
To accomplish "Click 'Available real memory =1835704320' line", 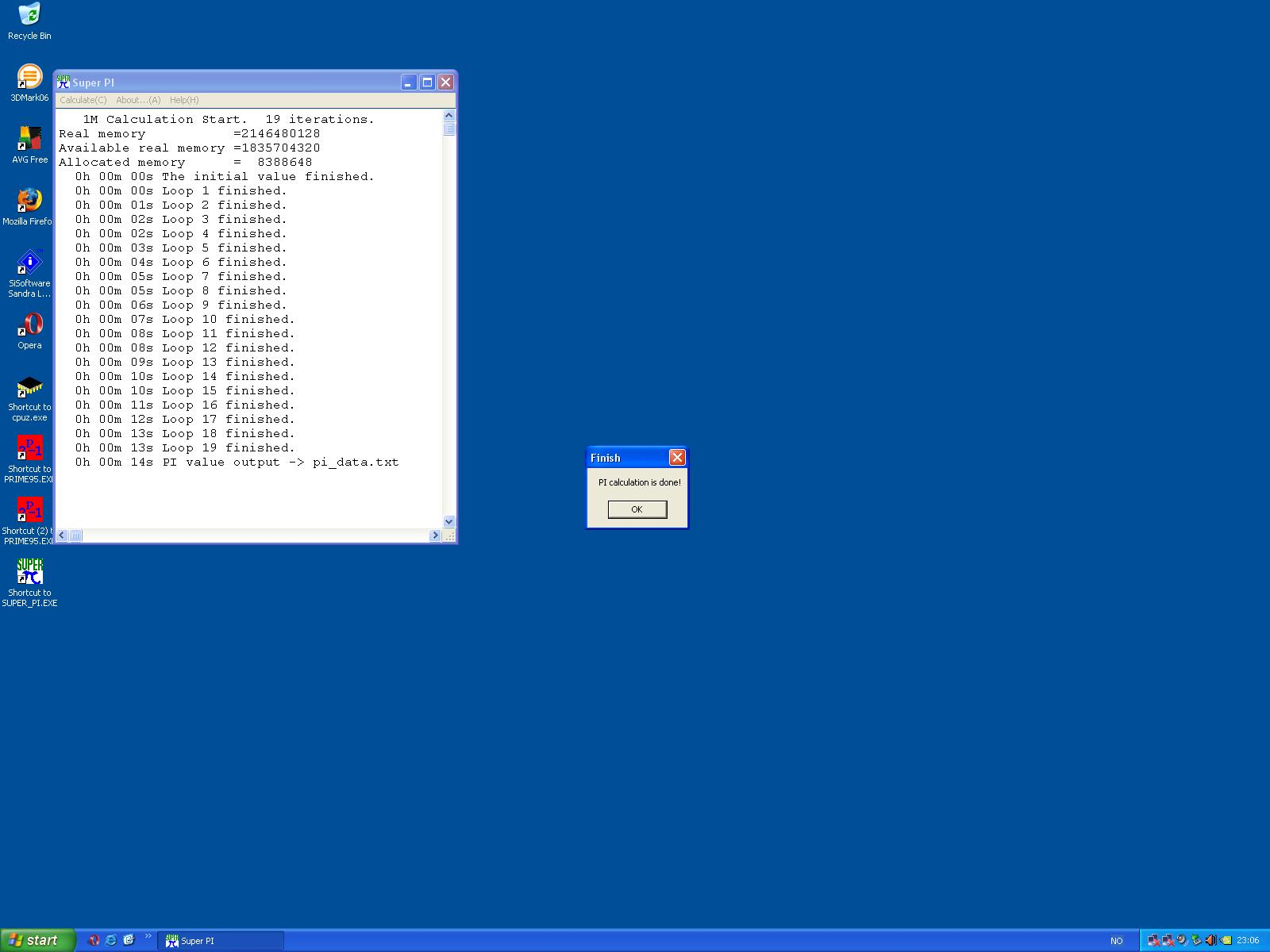I will click(x=189, y=148).
